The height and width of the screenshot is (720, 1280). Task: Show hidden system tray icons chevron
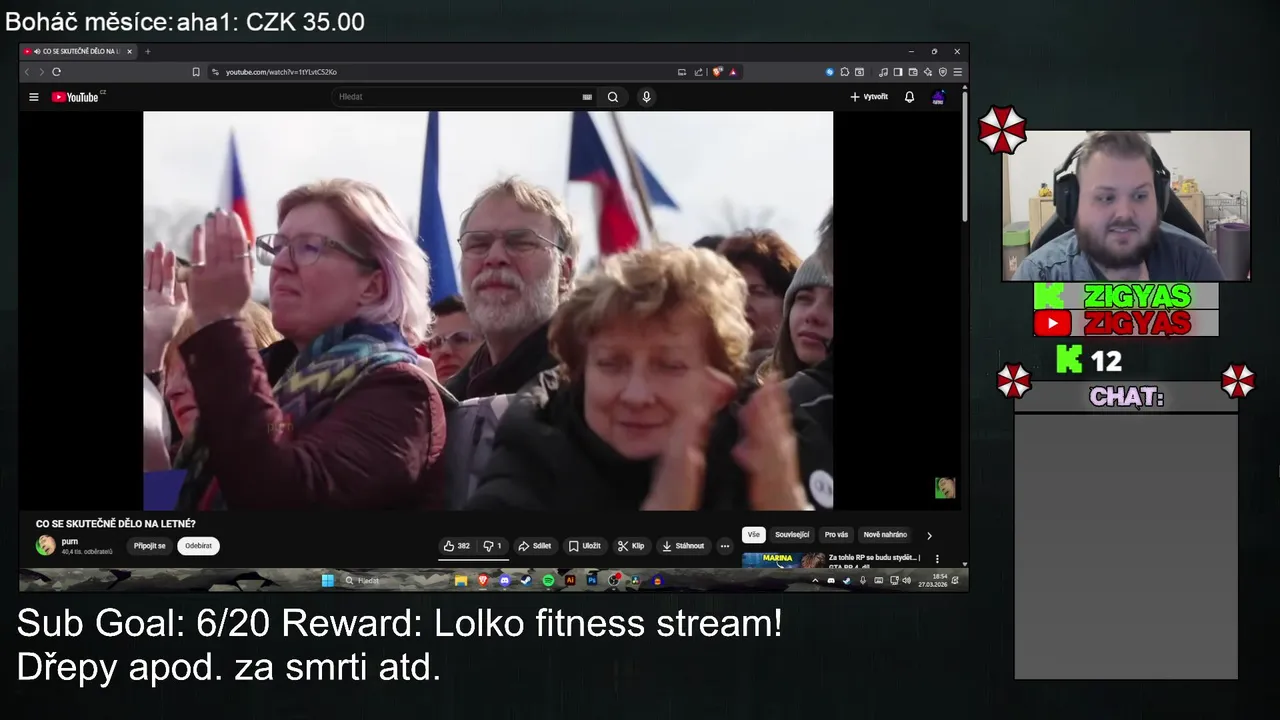(x=815, y=580)
